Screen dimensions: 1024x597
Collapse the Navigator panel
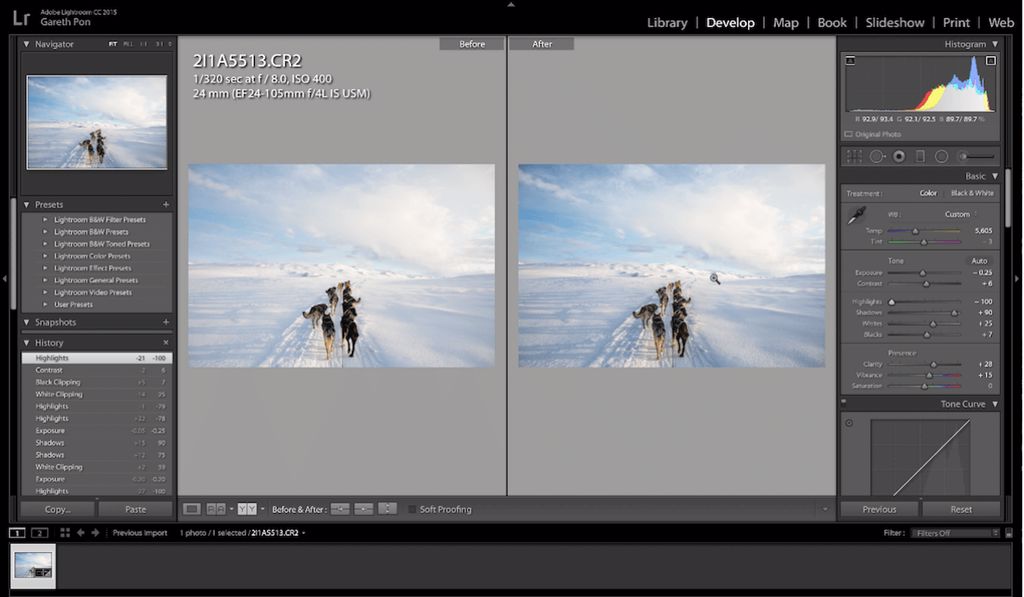pos(26,44)
